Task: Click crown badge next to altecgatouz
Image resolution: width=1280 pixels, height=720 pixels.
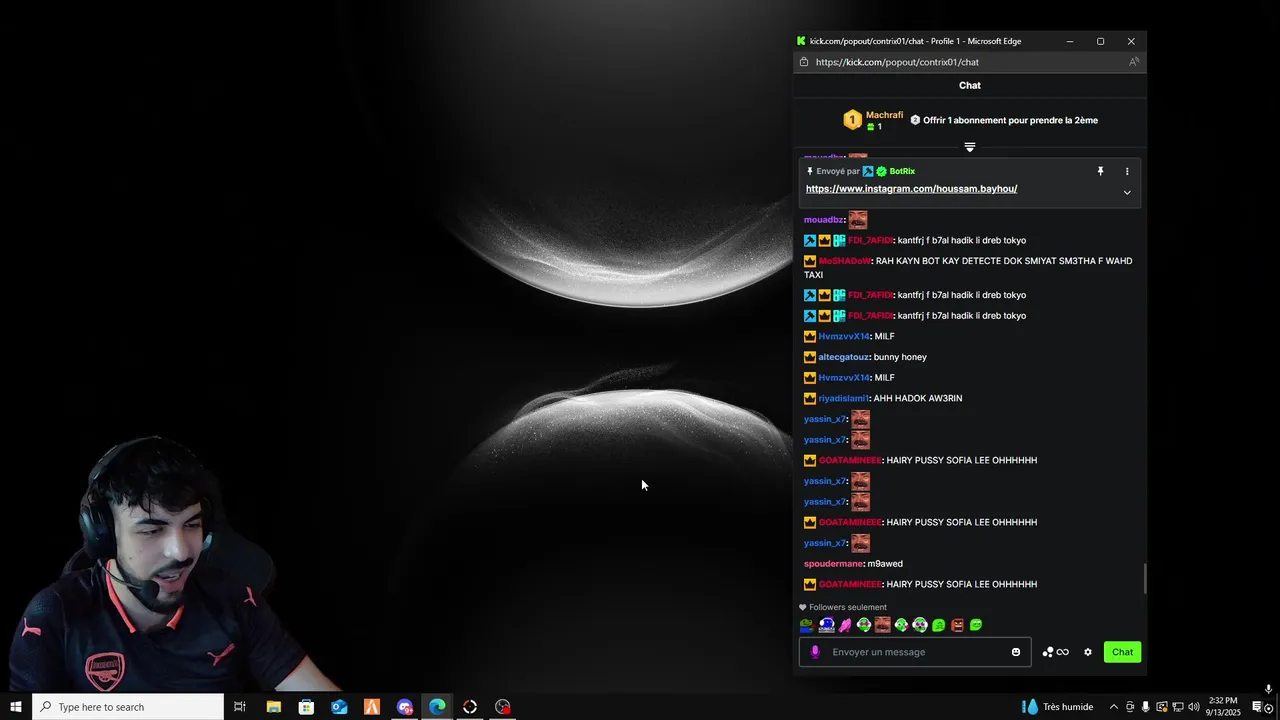Action: coord(810,357)
